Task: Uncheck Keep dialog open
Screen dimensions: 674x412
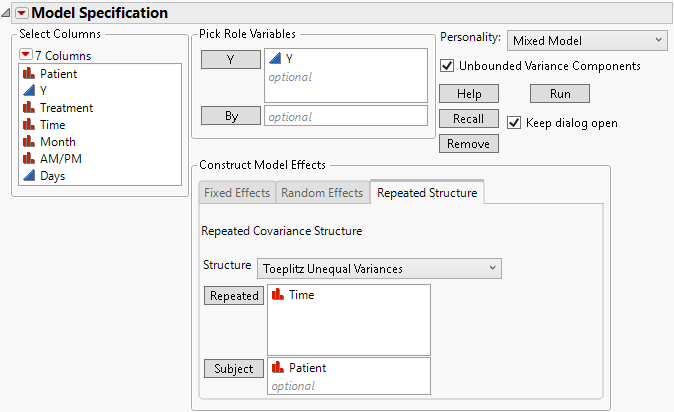Action: click(514, 123)
